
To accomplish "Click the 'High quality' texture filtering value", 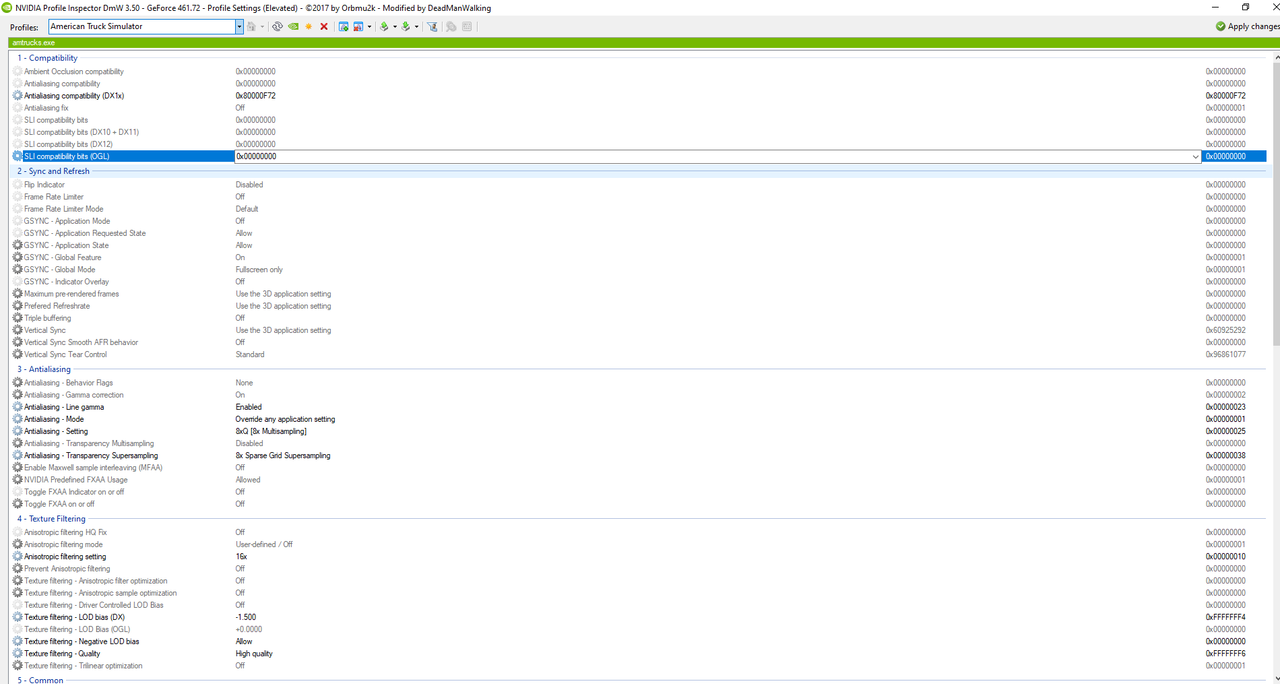I will click(254, 653).
